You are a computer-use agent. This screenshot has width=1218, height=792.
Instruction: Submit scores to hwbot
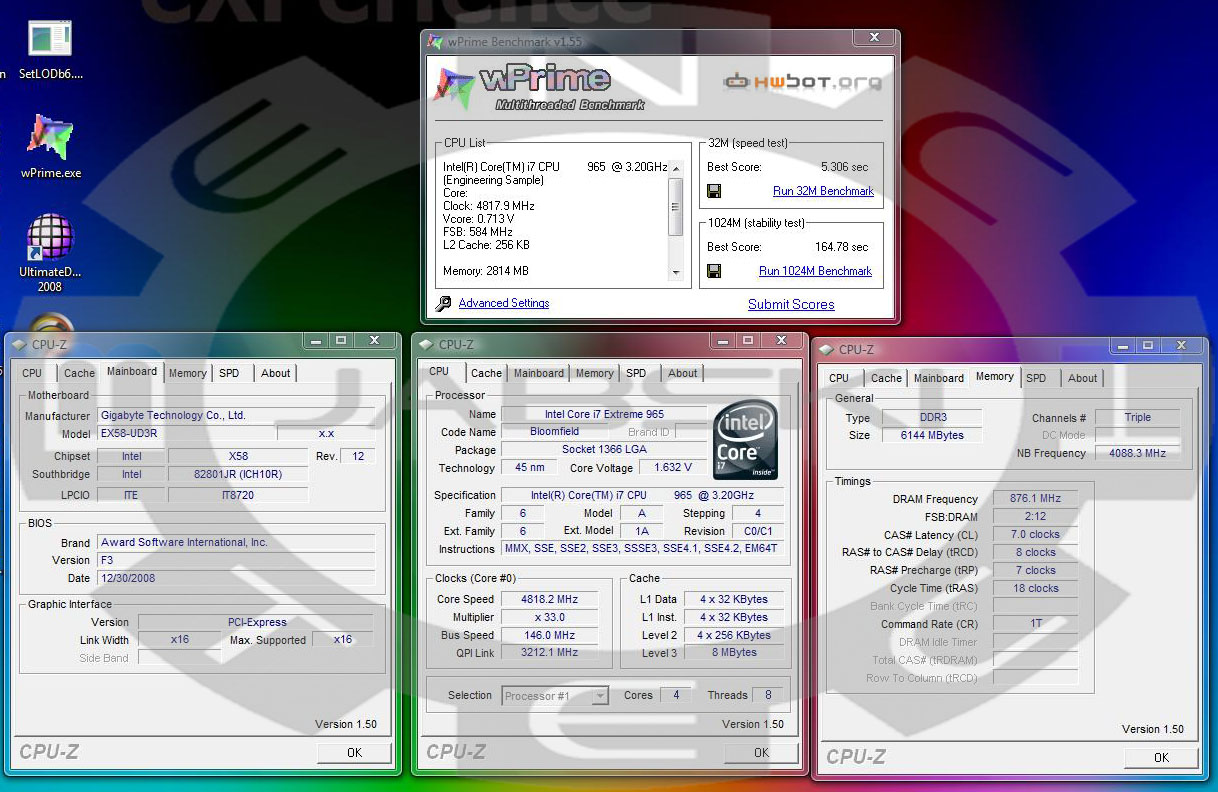[791, 304]
